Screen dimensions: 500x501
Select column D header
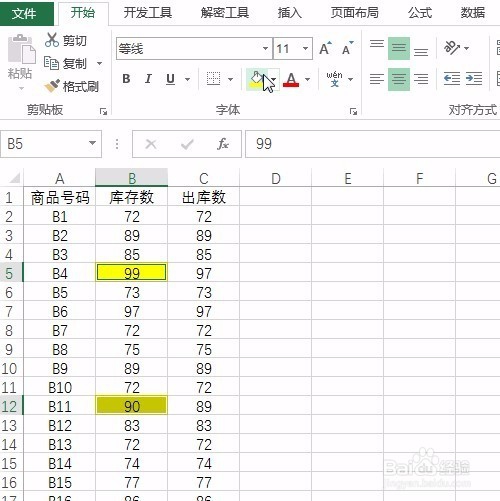tap(275, 178)
